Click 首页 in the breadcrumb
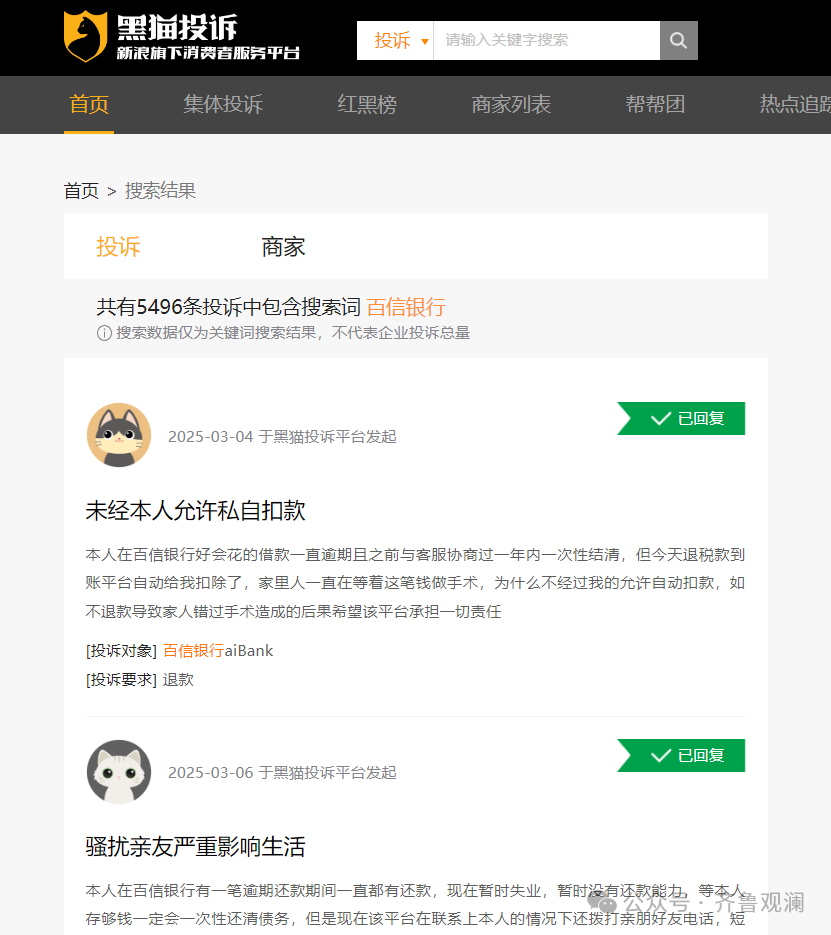The image size is (831, 935). [82, 191]
